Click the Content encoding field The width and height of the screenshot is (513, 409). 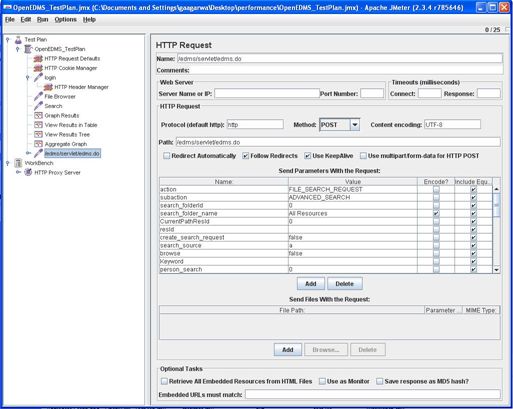[452, 125]
